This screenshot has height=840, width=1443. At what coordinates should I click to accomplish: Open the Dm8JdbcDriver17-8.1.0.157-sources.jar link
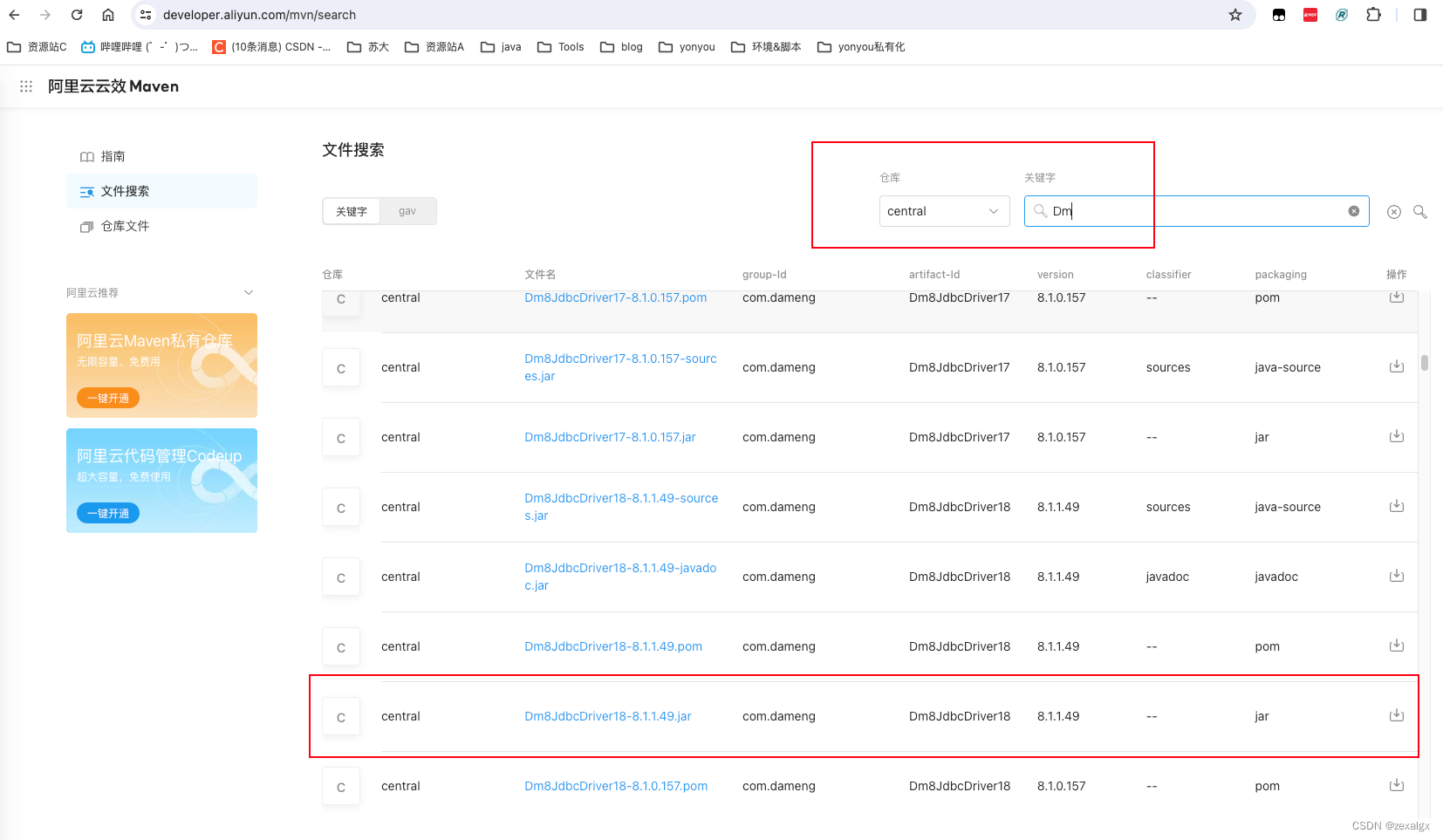point(620,367)
